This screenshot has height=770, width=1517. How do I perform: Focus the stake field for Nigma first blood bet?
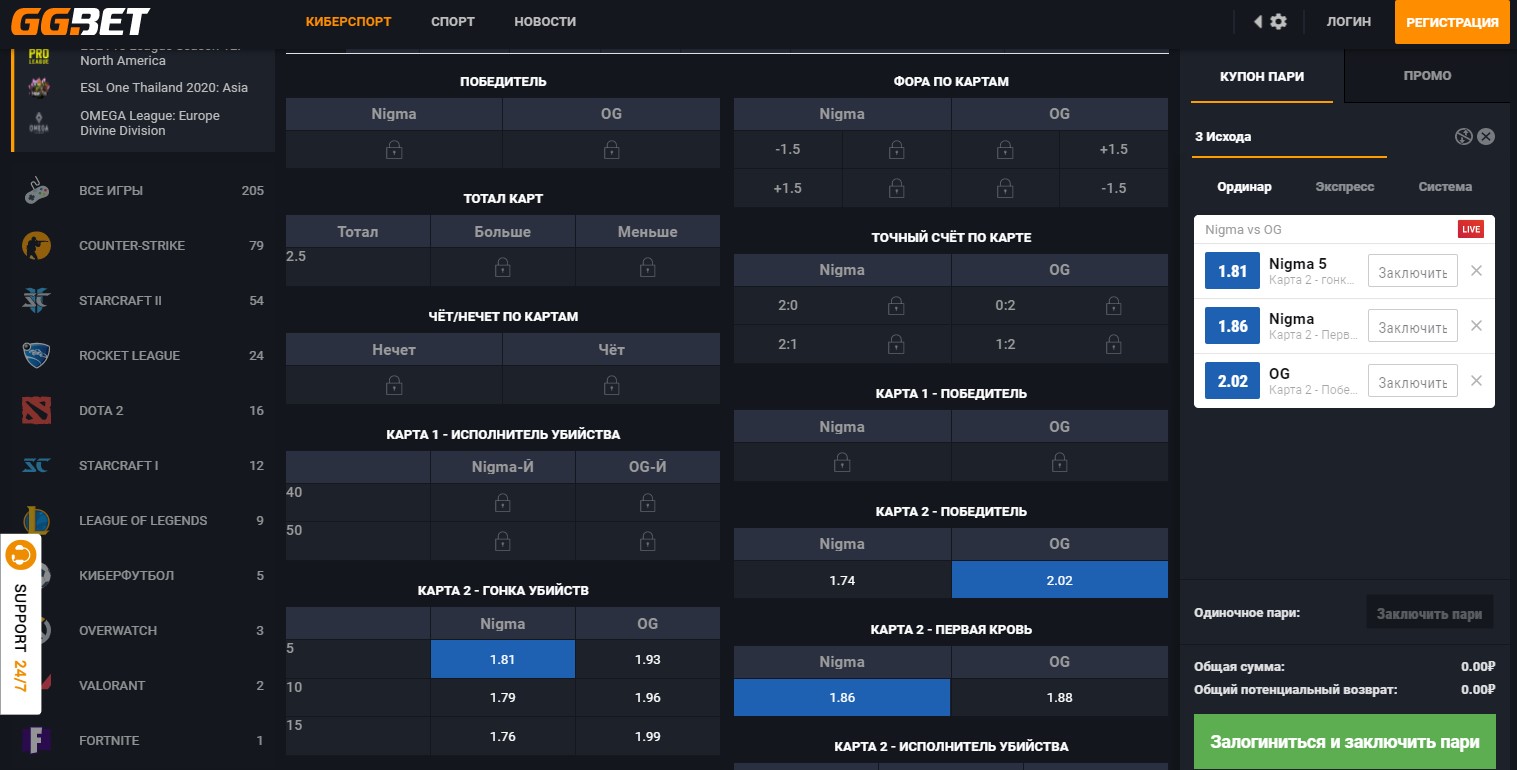coord(1413,327)
